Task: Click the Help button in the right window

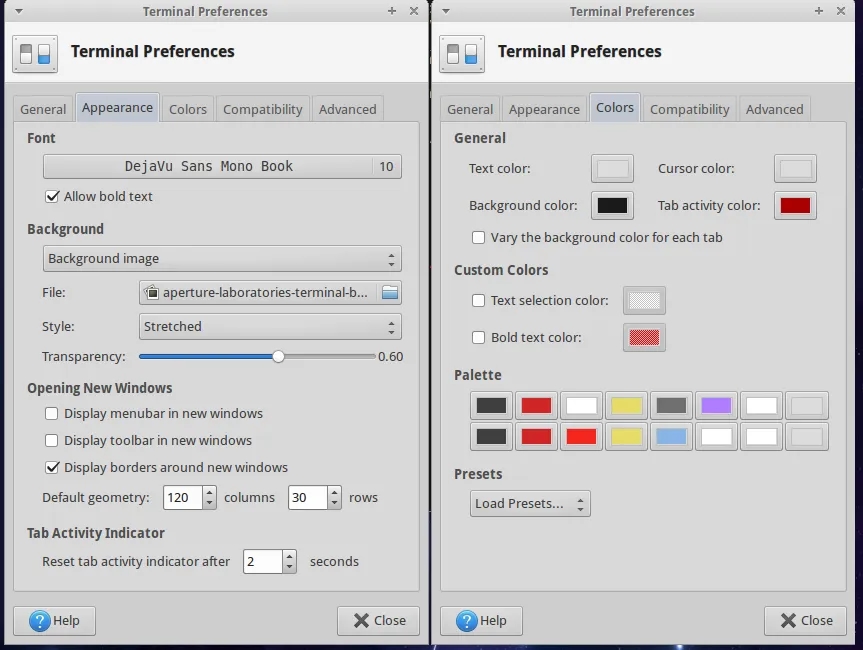Action: tap(481, 620)
